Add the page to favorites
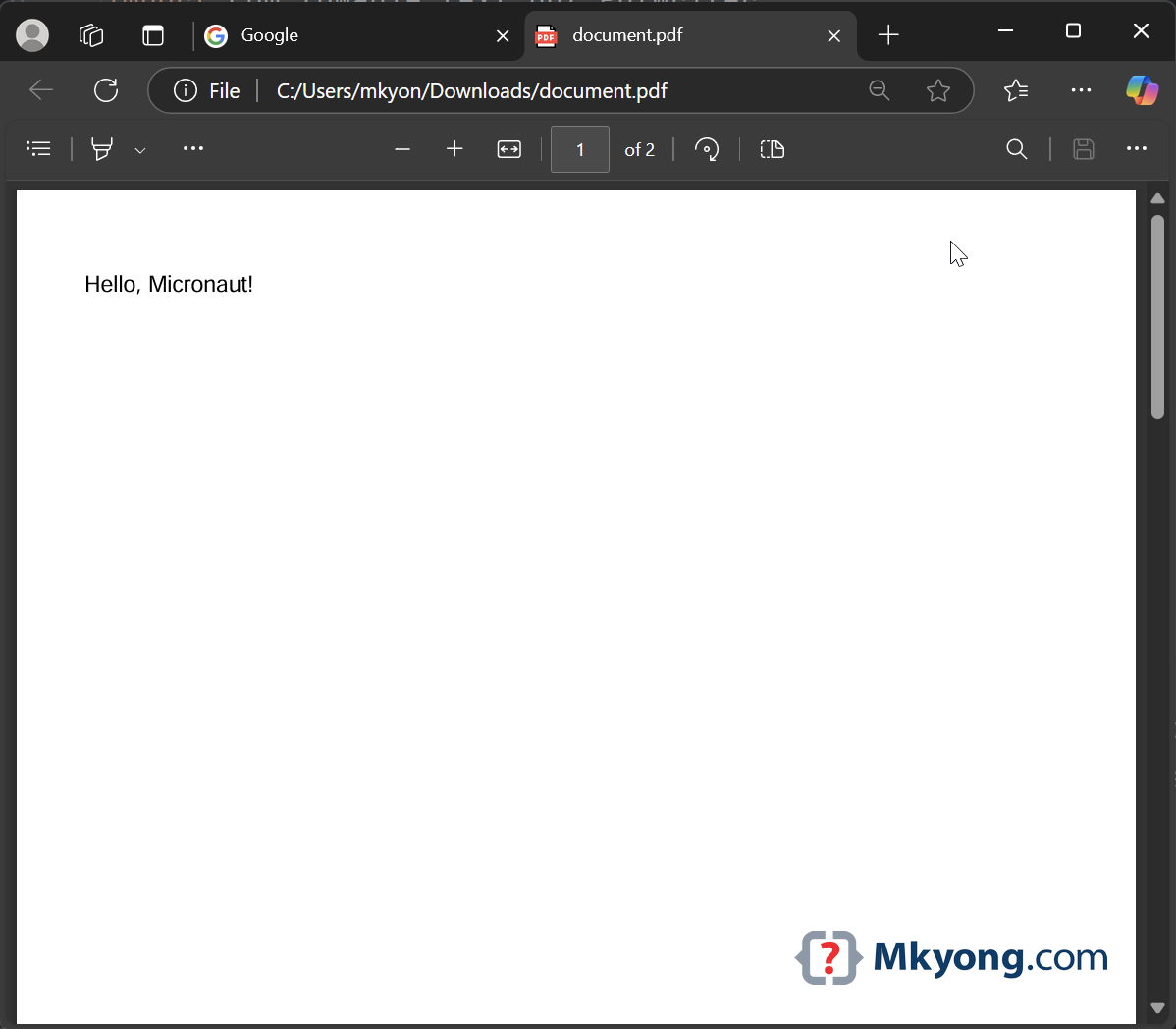The width and height of the screenshot is (1176, 1029). pos(938,89)
